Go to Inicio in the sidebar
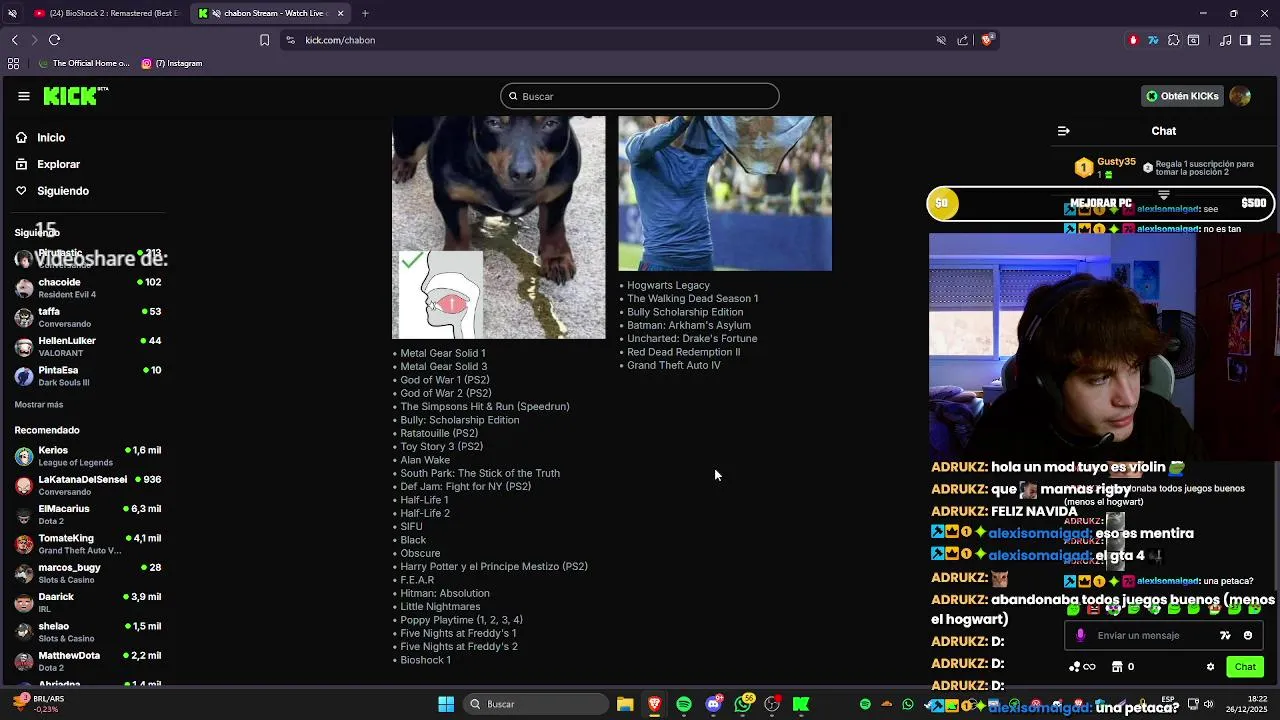The image size is (1280, 720). pos(51,137)
